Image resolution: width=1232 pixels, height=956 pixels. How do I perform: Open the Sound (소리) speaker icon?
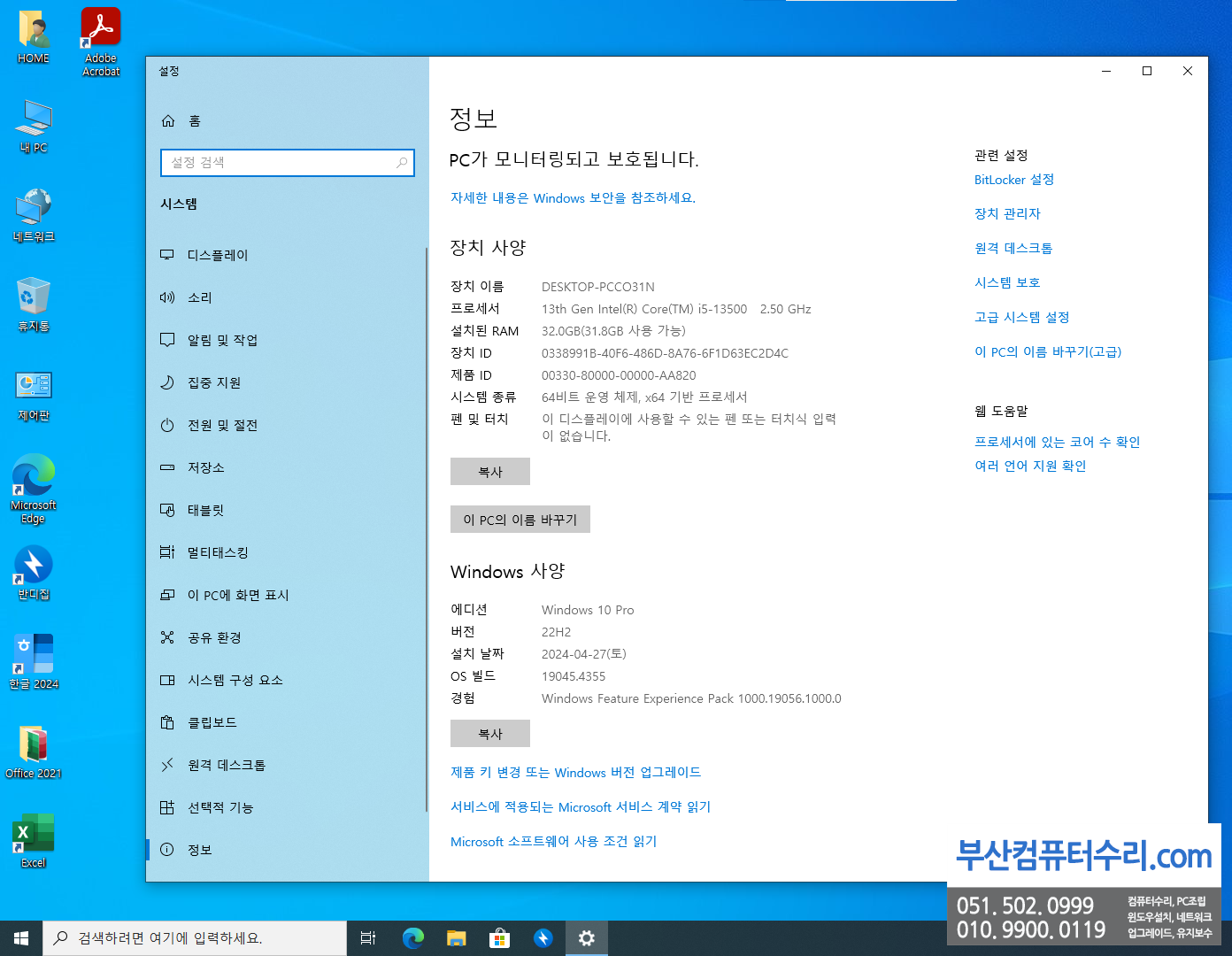click(x=167, y=297)
